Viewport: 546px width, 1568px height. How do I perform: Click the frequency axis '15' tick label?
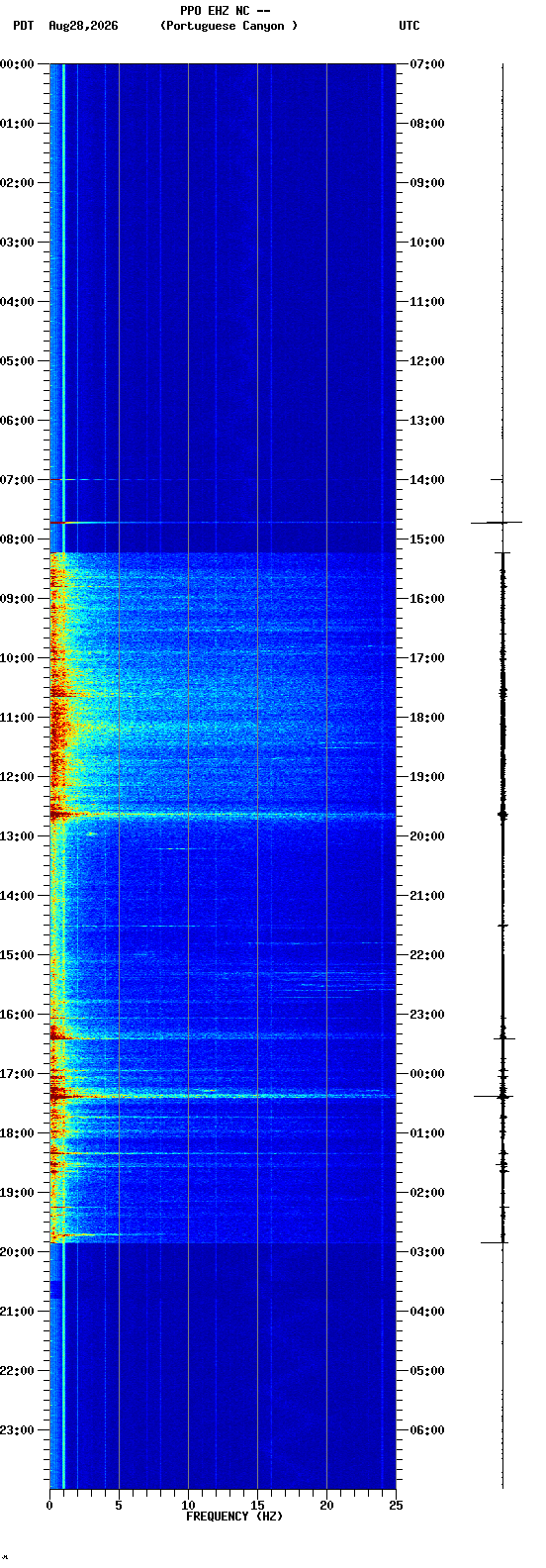pyautogui.click(x=257, y=1506)
